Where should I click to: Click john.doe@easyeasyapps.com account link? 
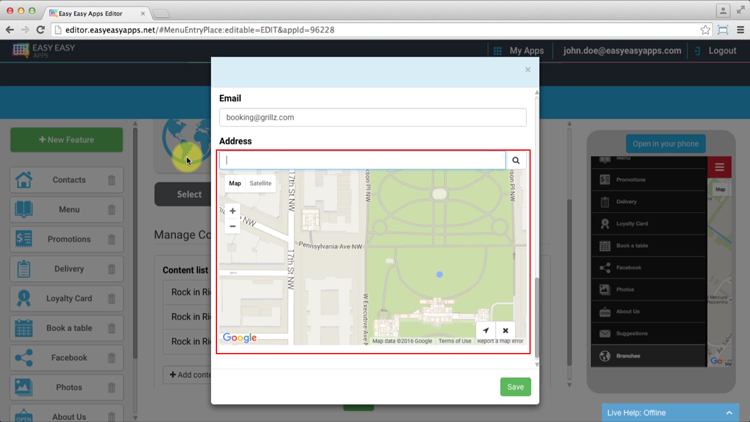click(622, 51)
